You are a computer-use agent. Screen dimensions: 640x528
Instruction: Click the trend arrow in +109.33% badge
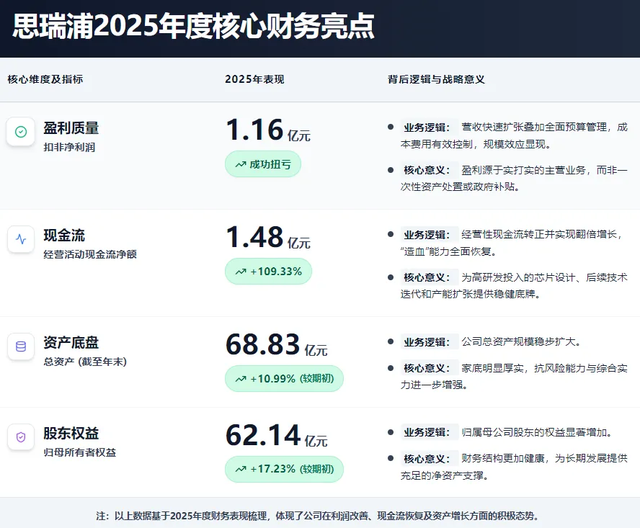point(240,271)
